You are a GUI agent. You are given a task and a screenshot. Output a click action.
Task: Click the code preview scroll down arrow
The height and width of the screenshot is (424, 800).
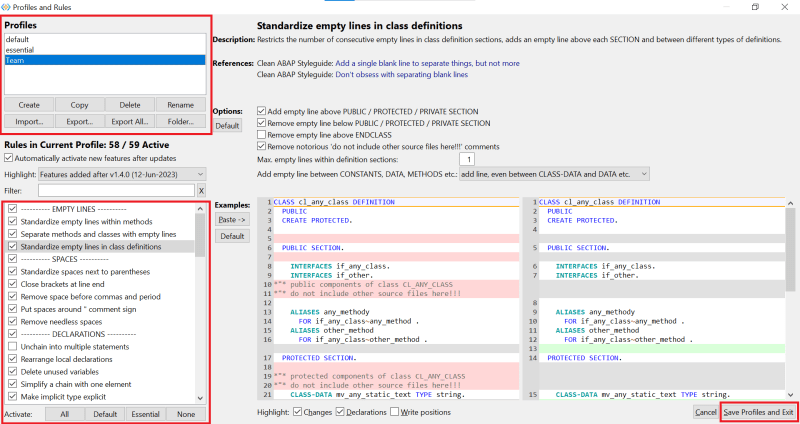tap(790, 395)
